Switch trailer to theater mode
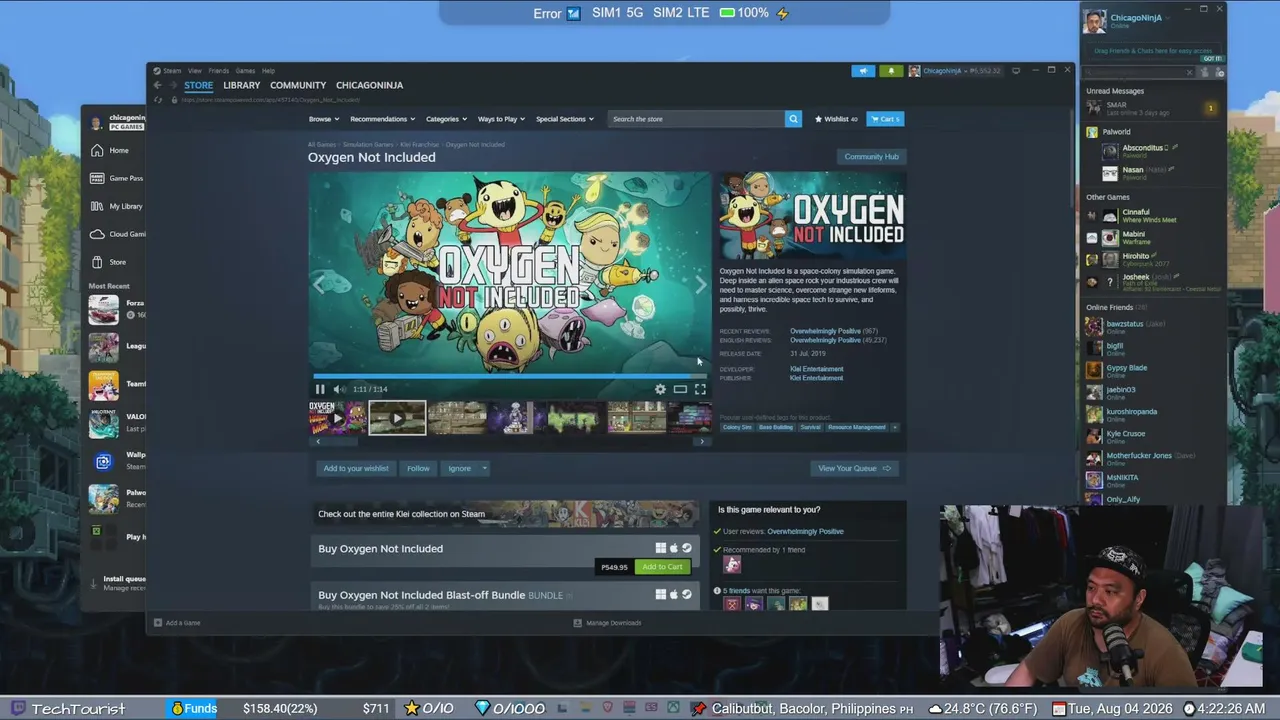 (680, 389)
